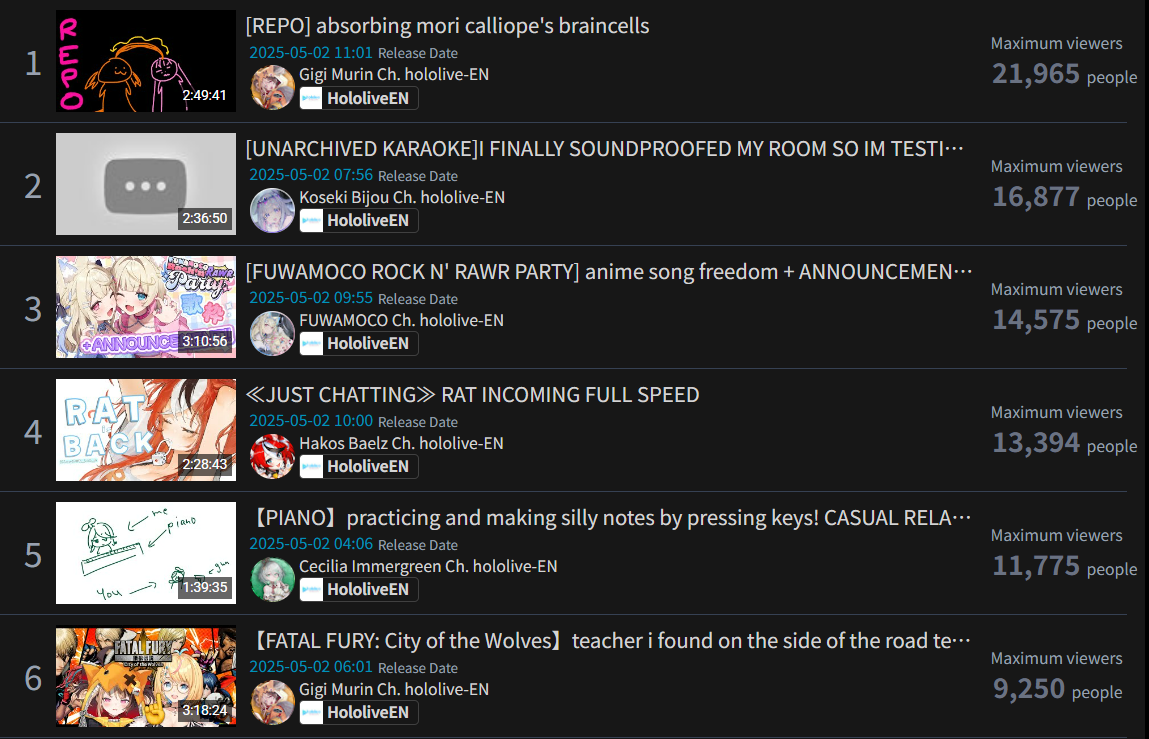Select HololiveEN badge under Hakos Baelz

359,467
